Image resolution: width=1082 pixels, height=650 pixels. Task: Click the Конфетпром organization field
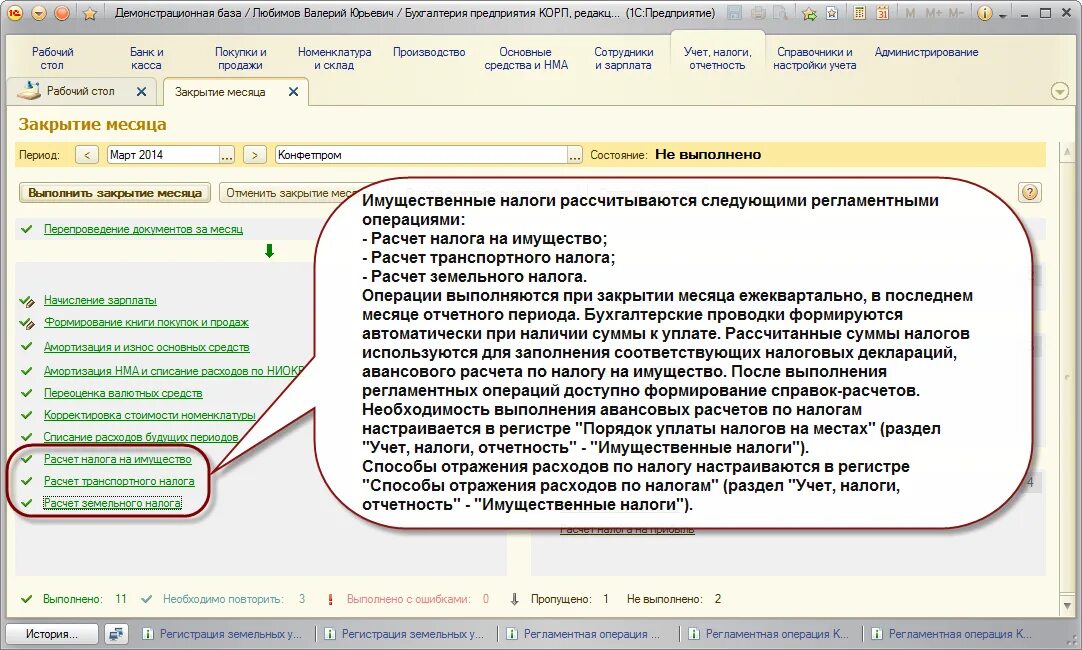pos(421,155)
